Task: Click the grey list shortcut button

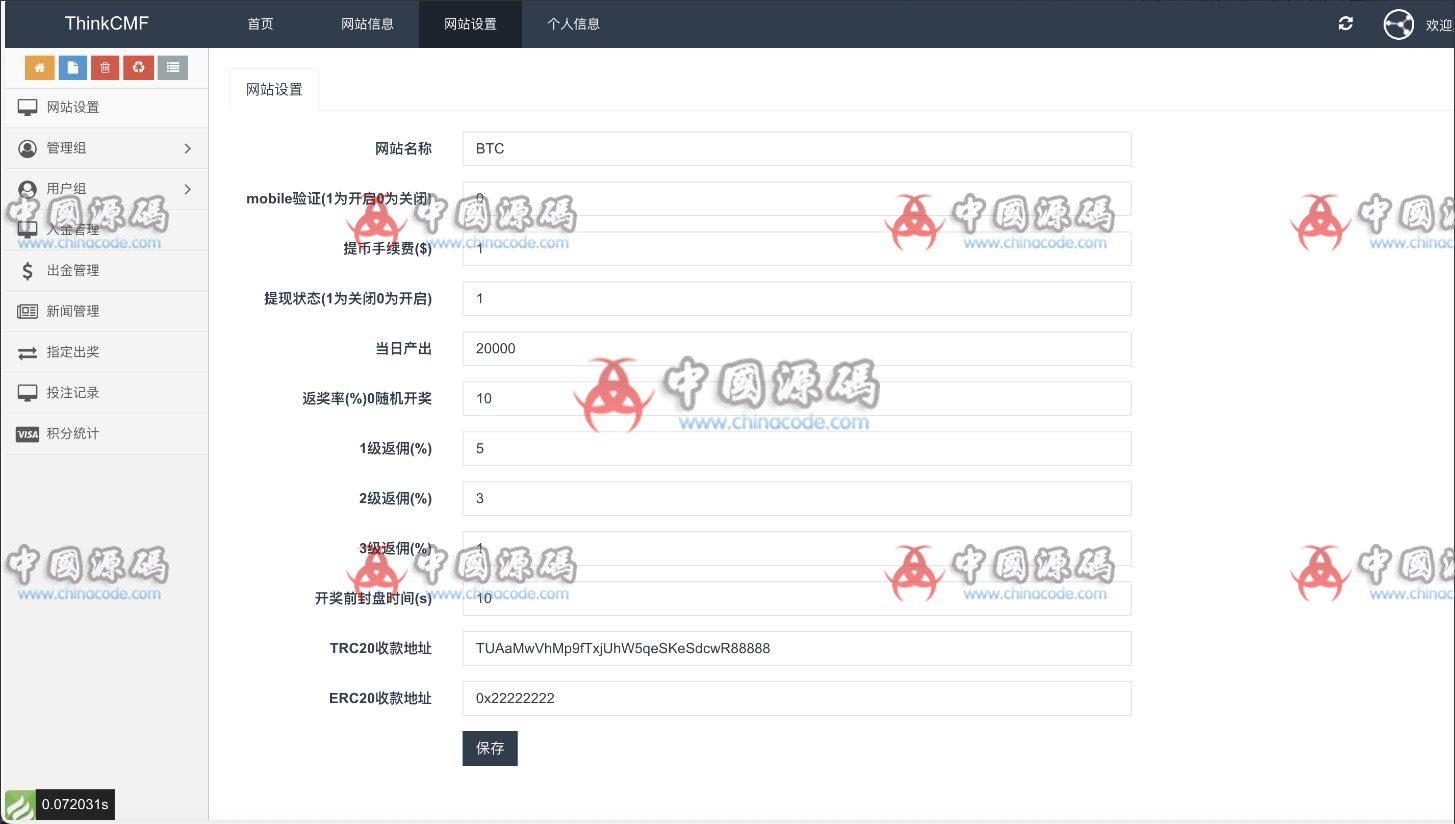Action: click(x=173, y=68)
